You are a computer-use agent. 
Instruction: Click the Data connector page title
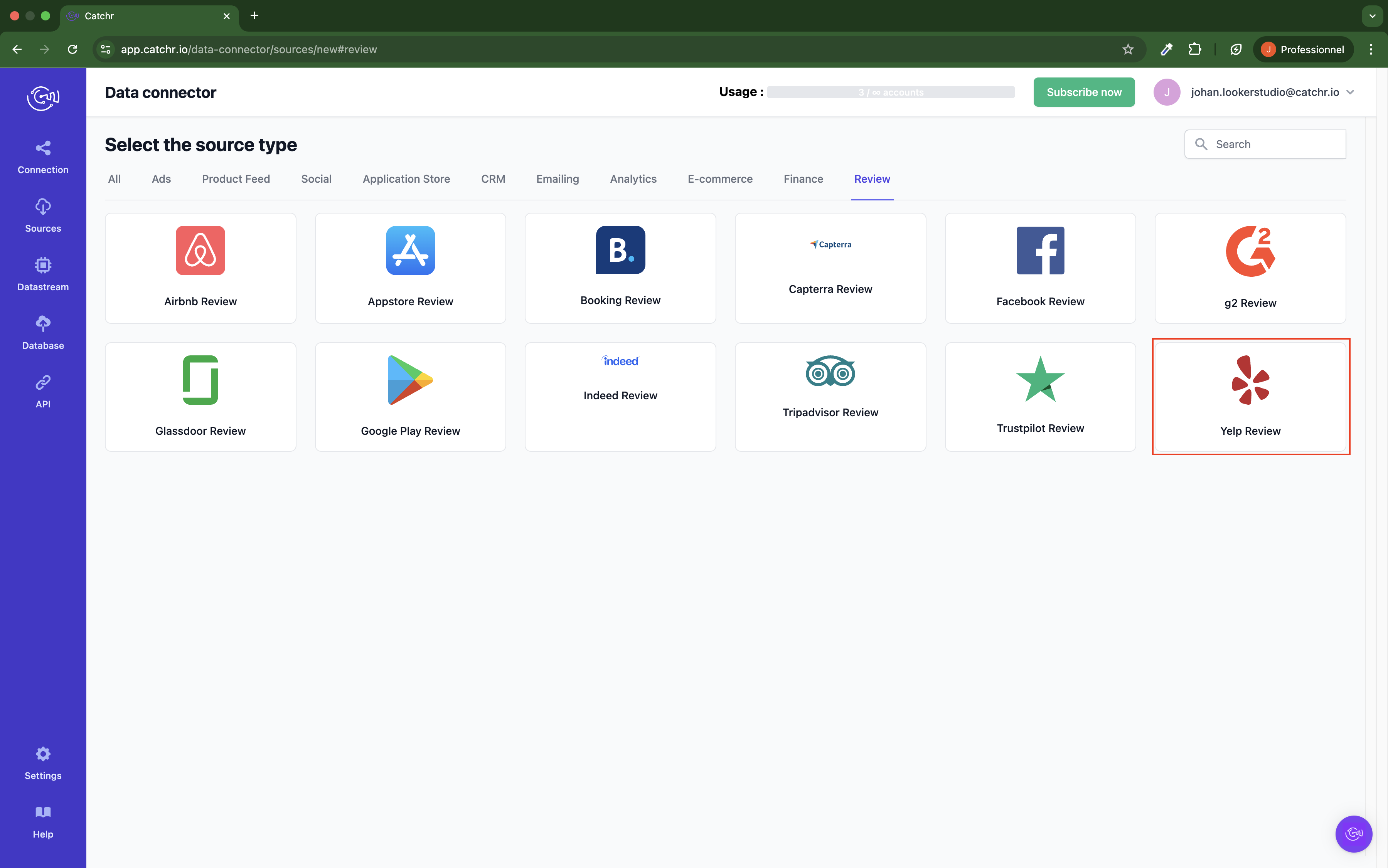click(x=160, y=93)
